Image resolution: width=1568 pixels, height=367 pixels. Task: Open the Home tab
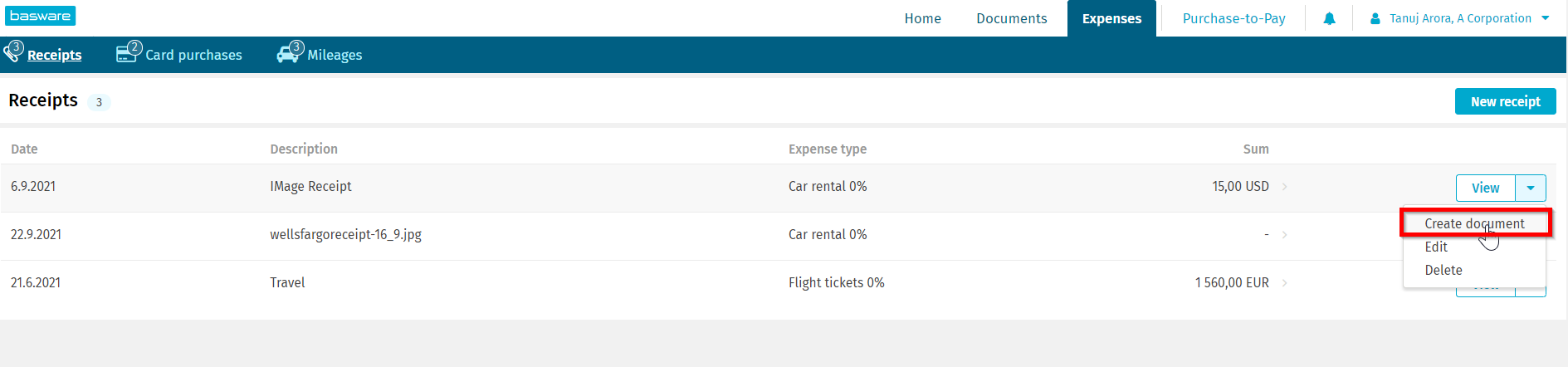922,18
